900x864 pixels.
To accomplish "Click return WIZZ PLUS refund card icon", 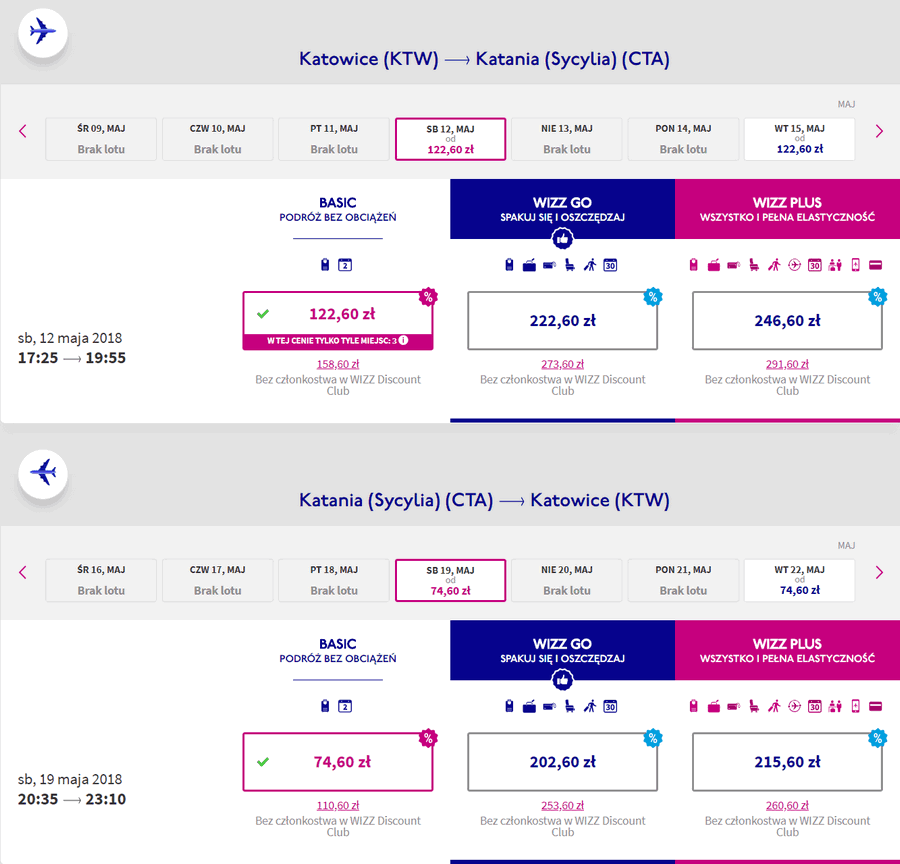I will coord(875,706).
